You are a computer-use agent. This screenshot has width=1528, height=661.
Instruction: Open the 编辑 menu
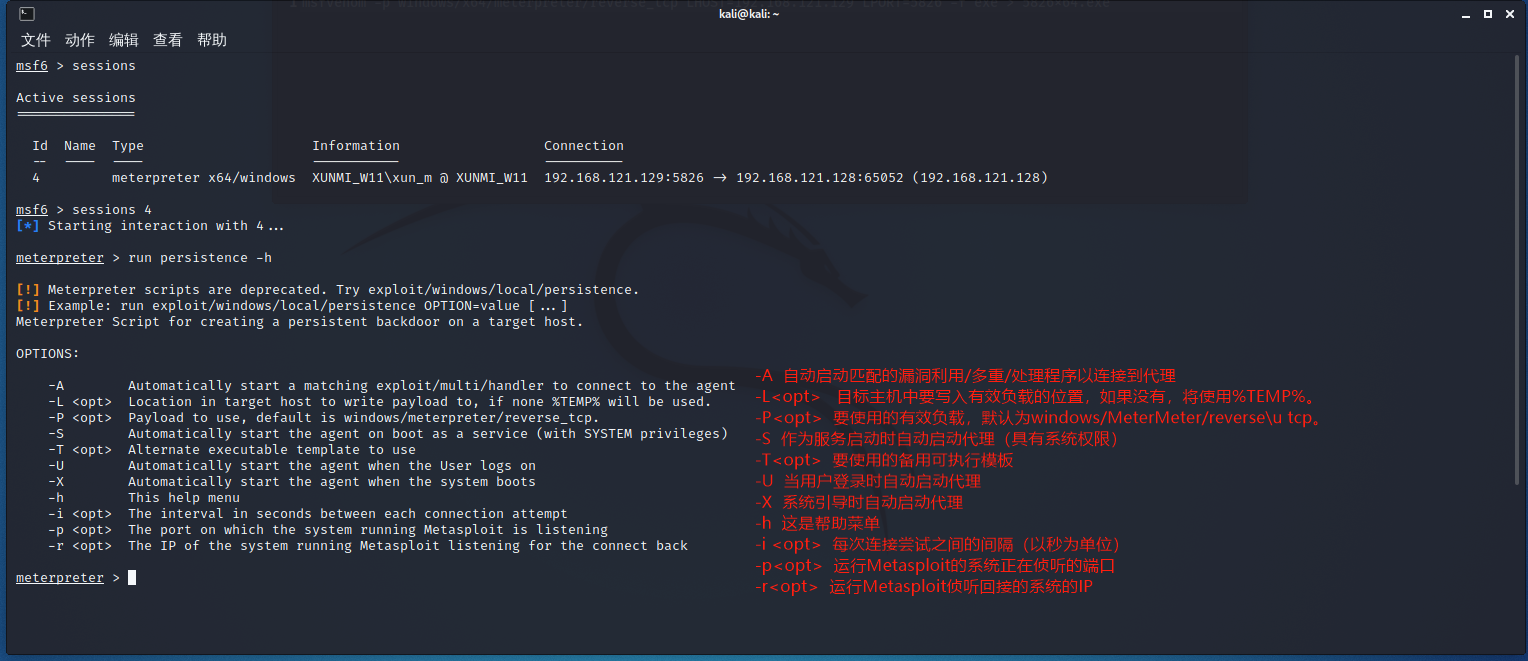tap(124, 40)
